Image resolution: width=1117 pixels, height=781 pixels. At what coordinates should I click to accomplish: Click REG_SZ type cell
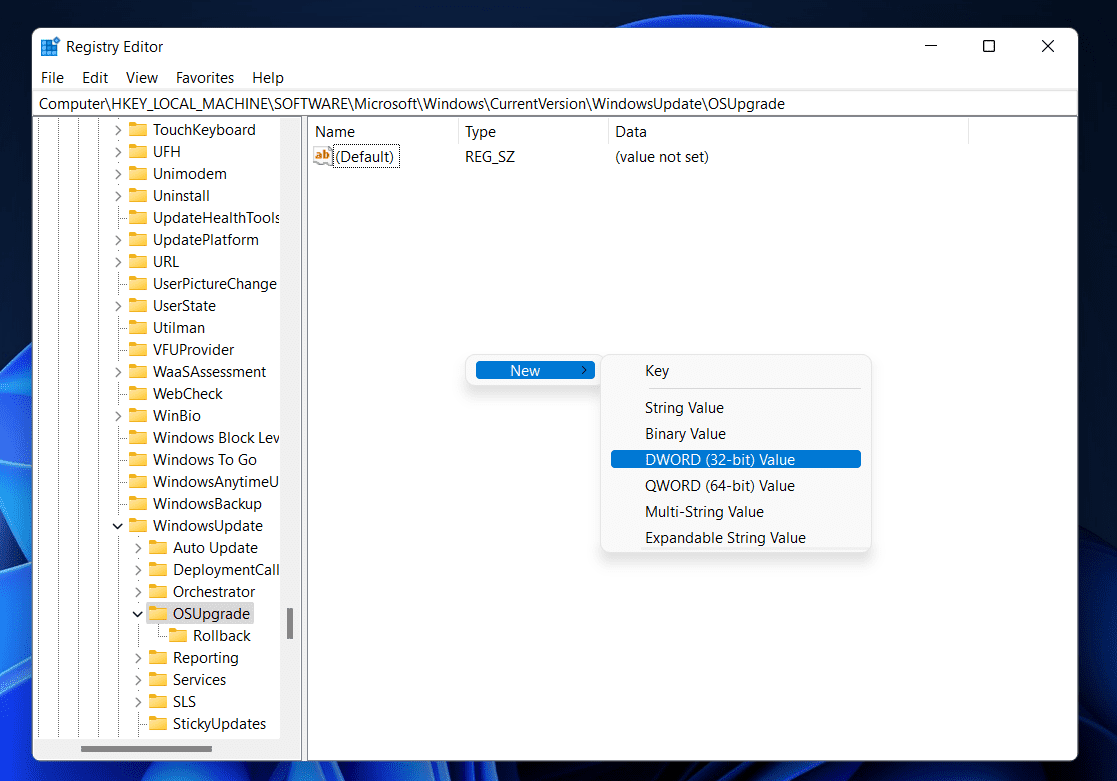(x=490, y=157)
